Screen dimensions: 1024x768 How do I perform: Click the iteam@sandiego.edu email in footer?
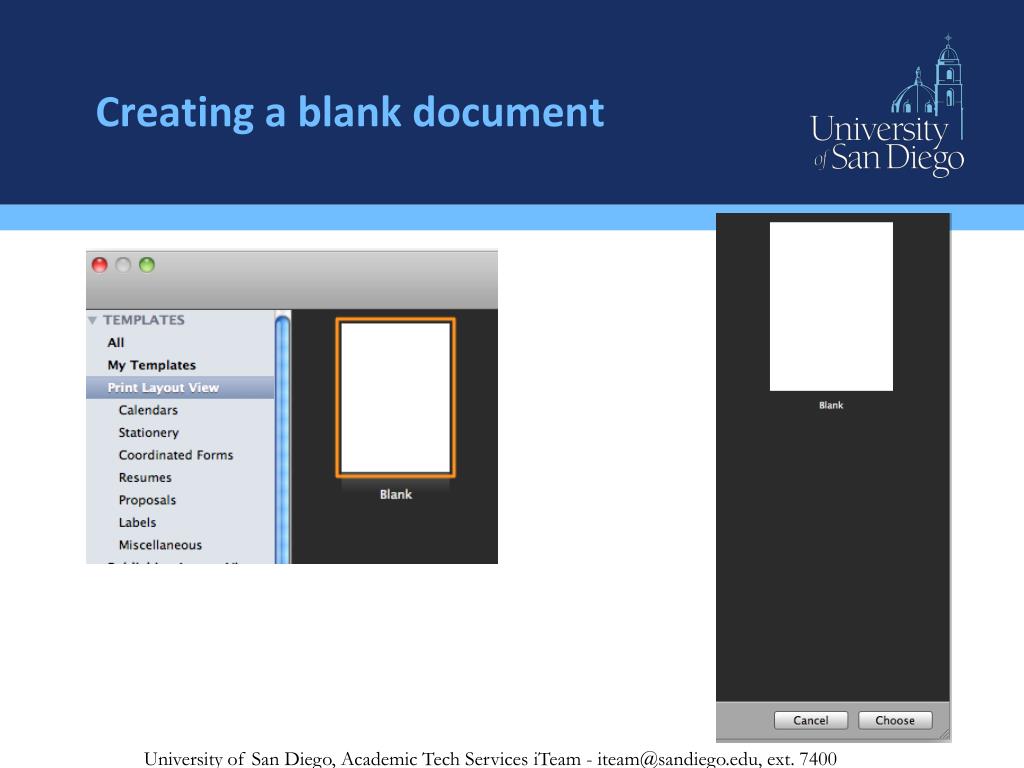click(679, 759)
